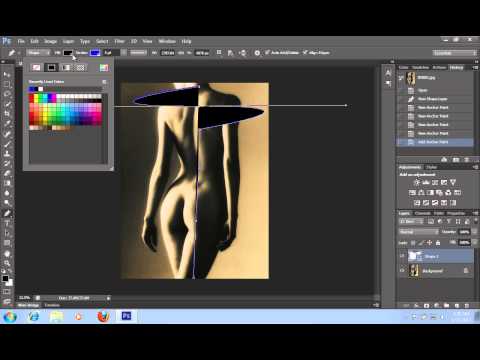This screenshot has width=480, height=360.
Task: Add a Brightness/Contrast adjustment
Action: [x=417, y=182]
